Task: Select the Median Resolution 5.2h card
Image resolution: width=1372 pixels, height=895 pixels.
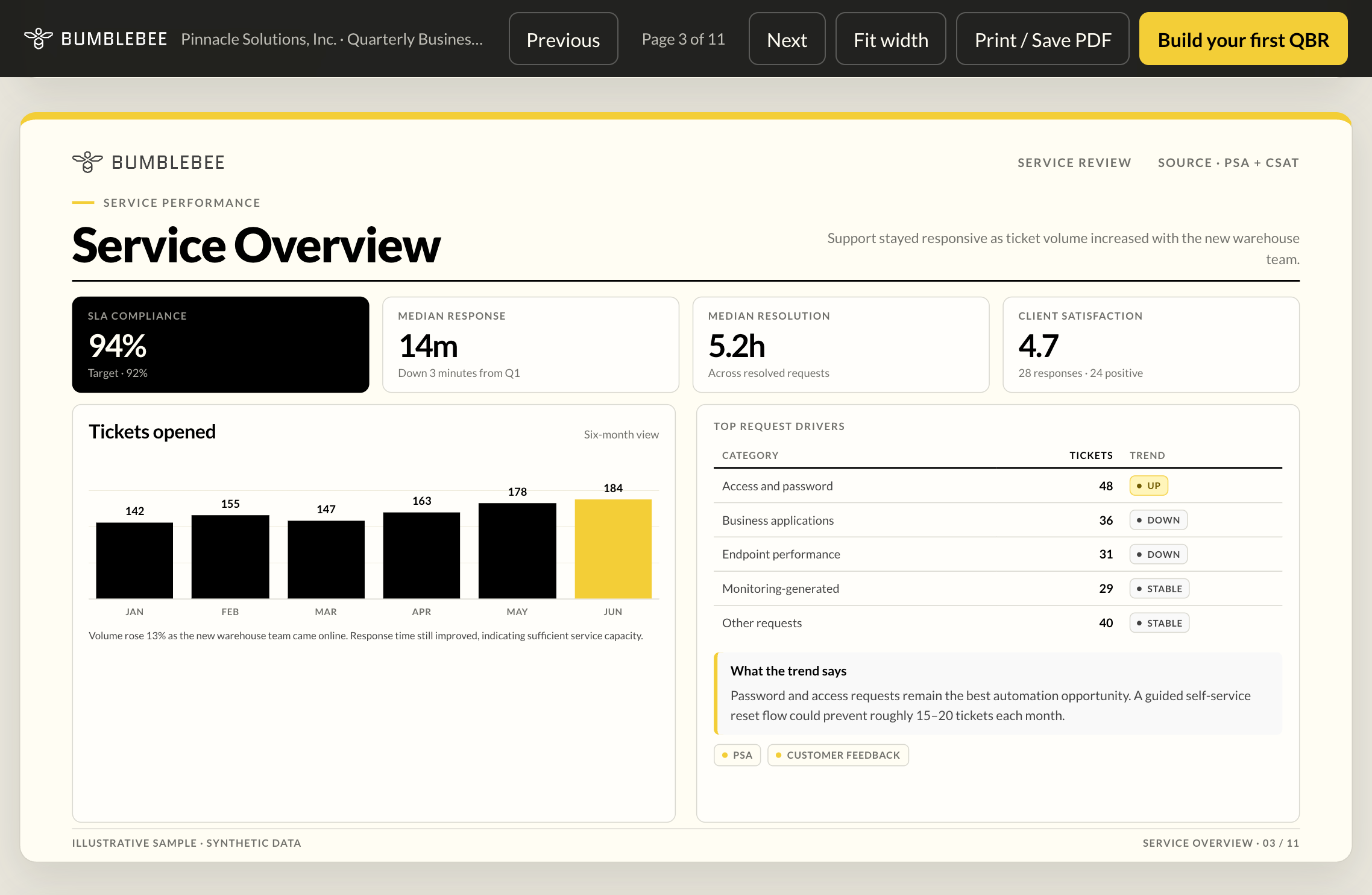Action: (x=841, y=344)
